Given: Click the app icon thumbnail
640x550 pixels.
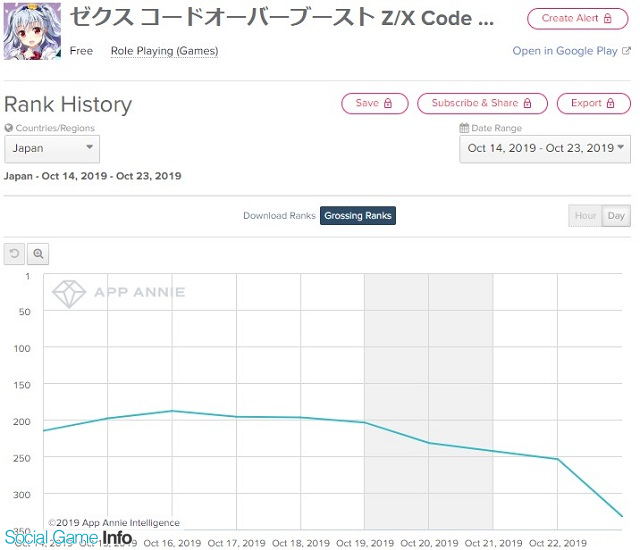Looking at the screenshot, I should tap(32, 31).
